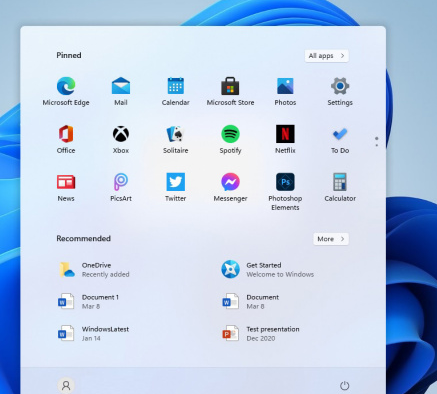437x394 pixels.
Task: Open Get Started welcome app
Action: pos(268,270)
